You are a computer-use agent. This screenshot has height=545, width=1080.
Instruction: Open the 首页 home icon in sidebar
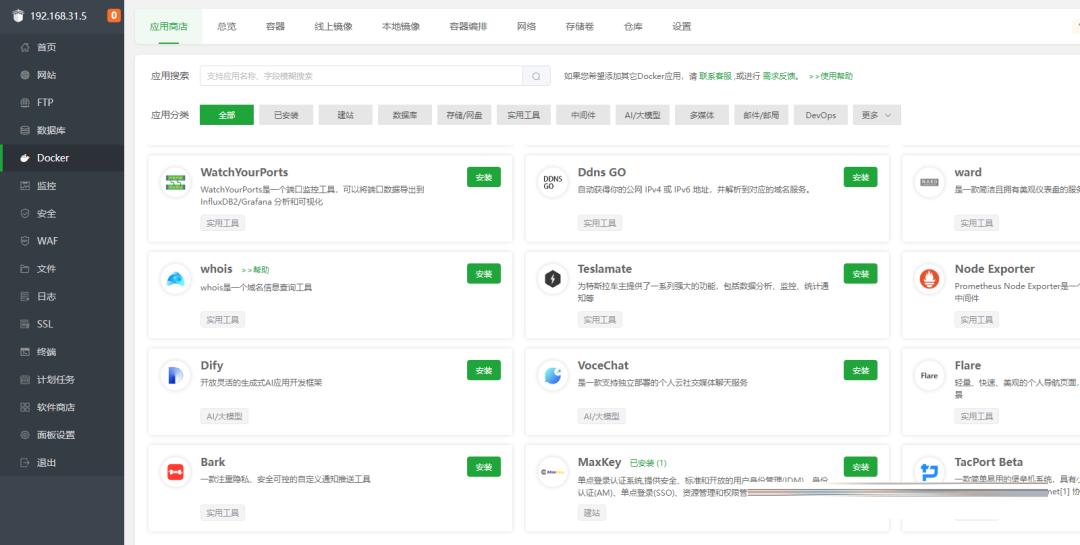(x=25, y=48)
